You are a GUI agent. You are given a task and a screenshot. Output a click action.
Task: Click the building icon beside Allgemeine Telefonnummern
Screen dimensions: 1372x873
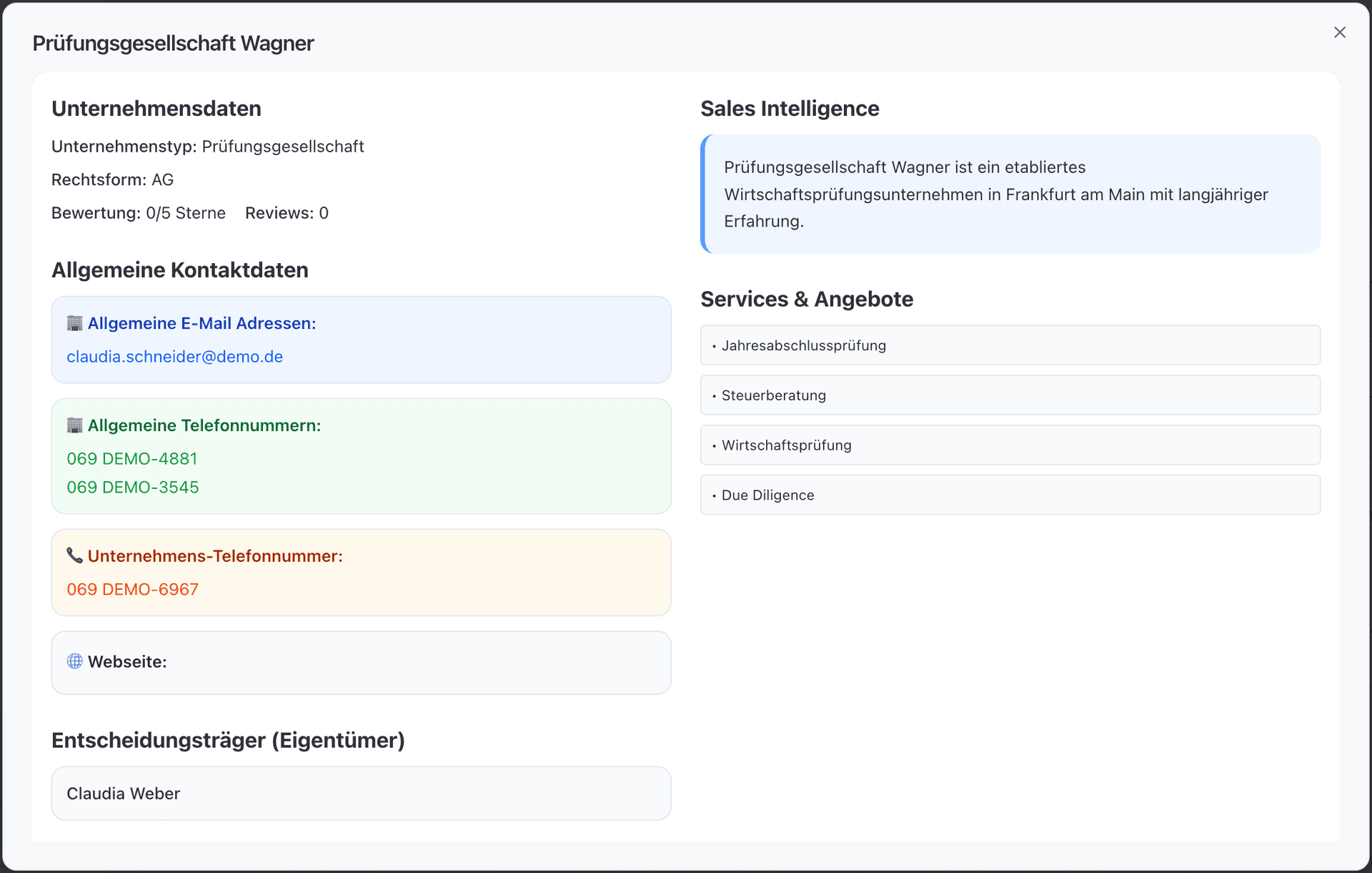(x=74, y=425)
